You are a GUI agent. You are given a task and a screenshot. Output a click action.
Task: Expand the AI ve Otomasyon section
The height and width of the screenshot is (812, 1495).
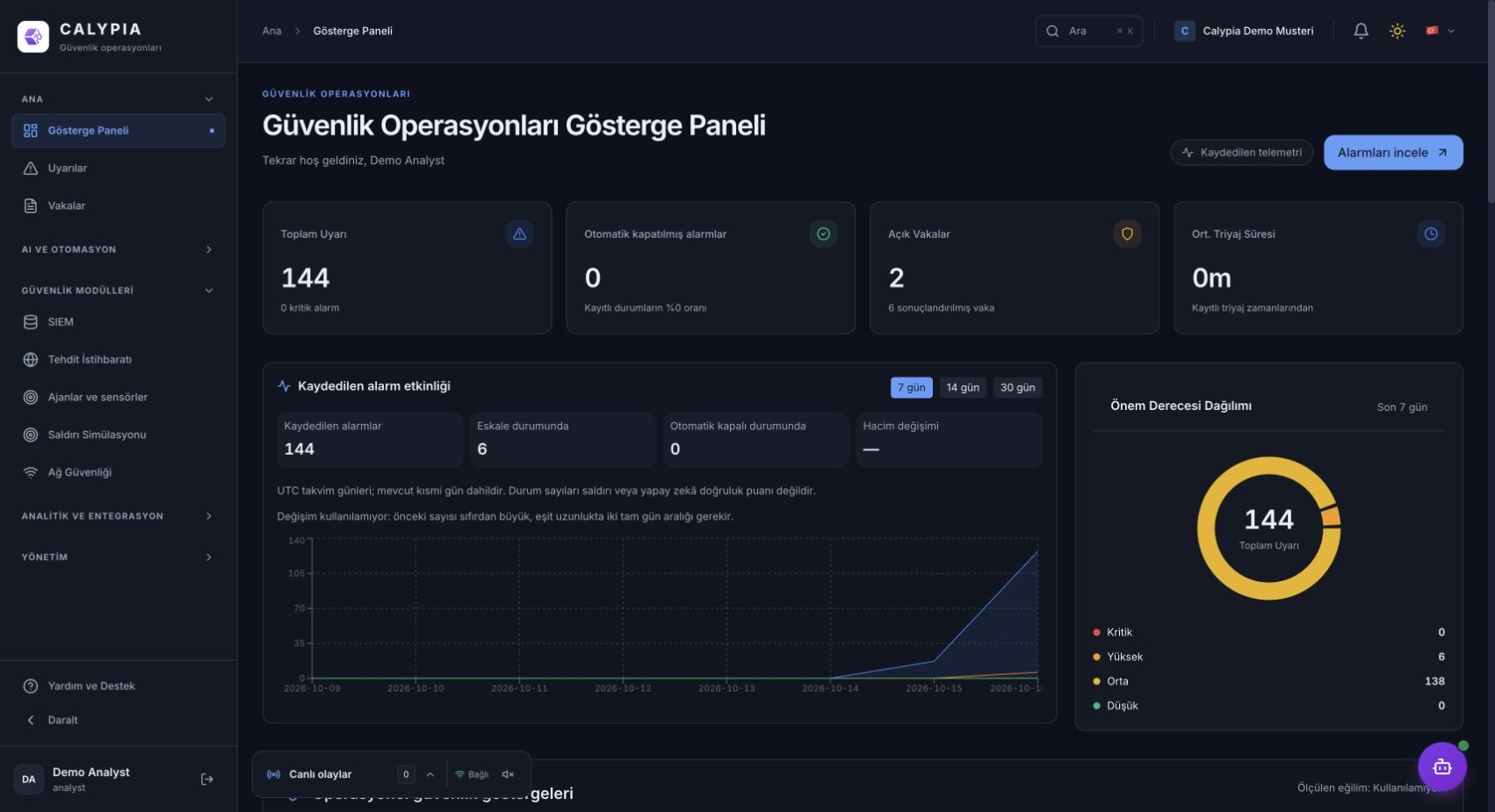click(119, 249)
